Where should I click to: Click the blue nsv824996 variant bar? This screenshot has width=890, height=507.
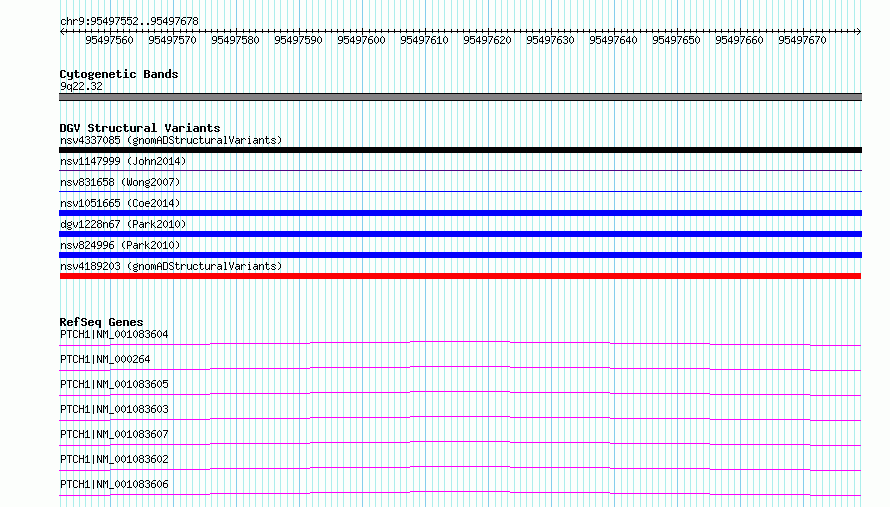[x=460, y=255]
